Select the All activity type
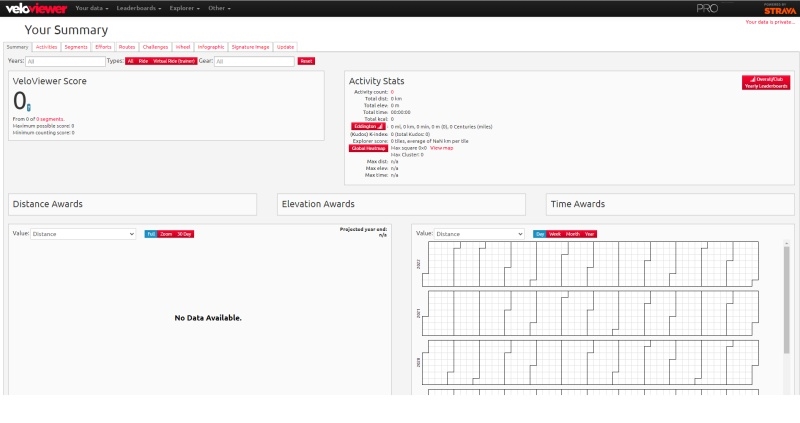The image size is (800, 423). 130,61
